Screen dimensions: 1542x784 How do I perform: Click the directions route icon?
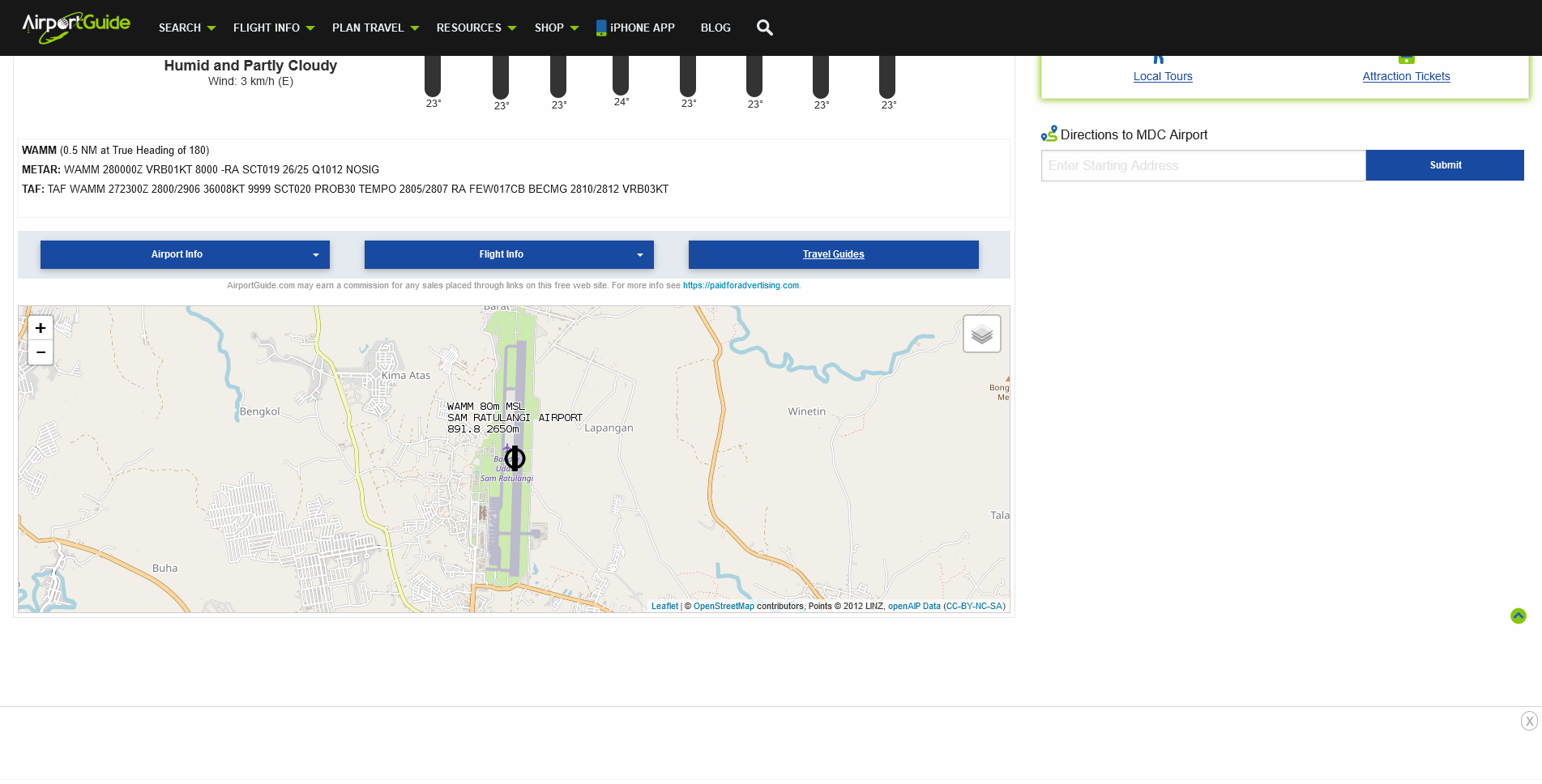click(1049, 134)
